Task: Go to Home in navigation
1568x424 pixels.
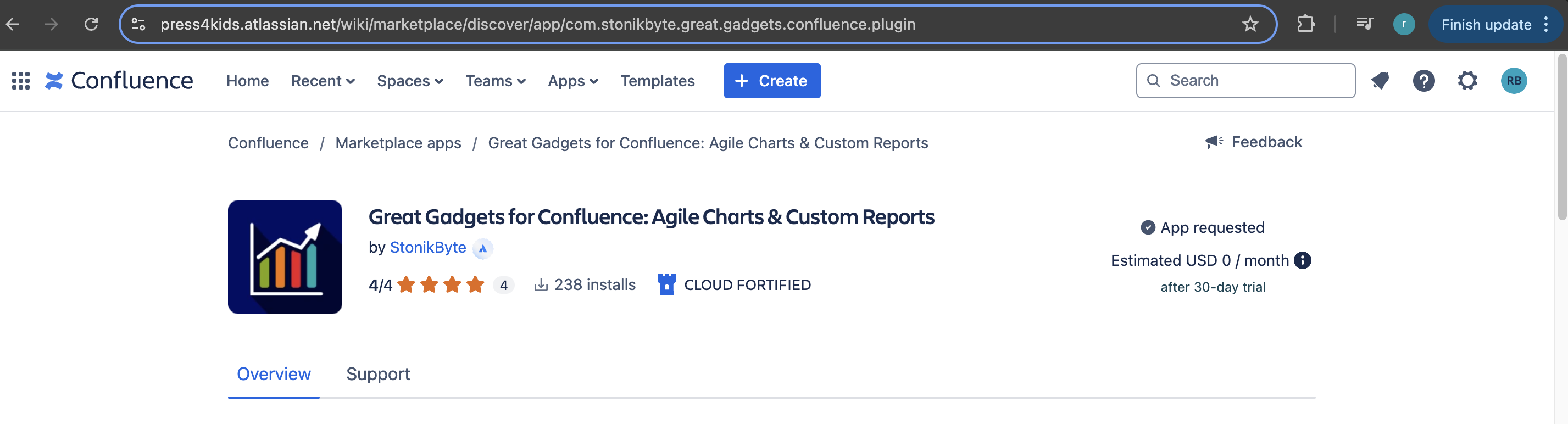Action: (247, 81)
